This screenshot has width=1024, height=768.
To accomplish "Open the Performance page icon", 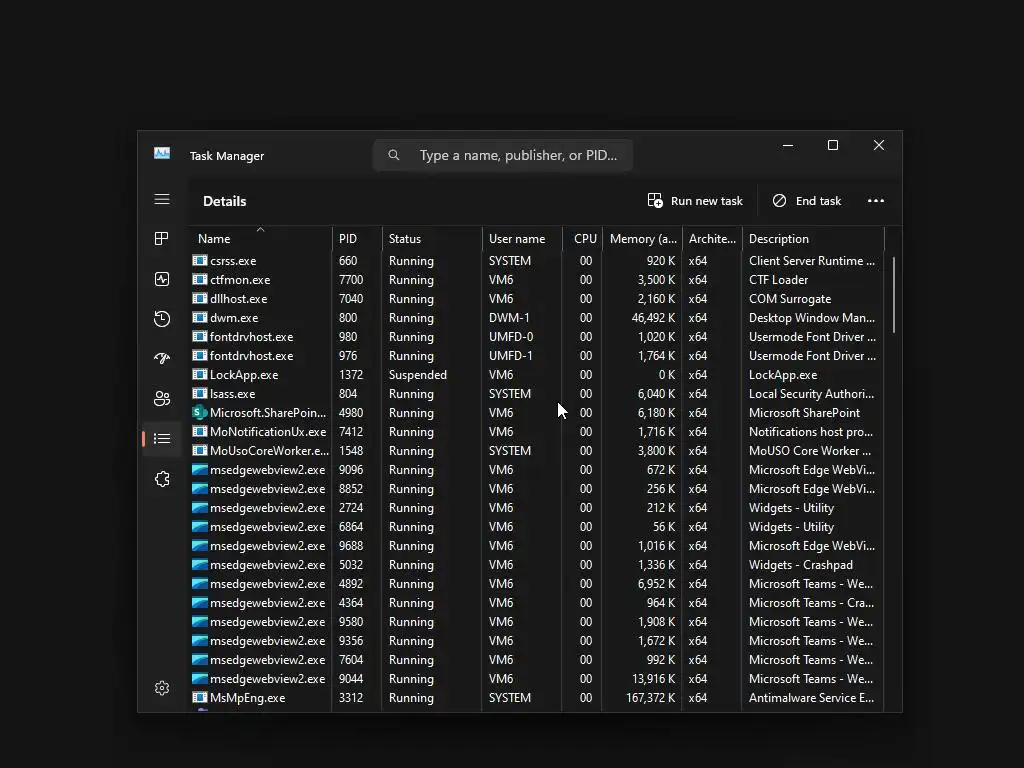I will click(x=162, y=280).
